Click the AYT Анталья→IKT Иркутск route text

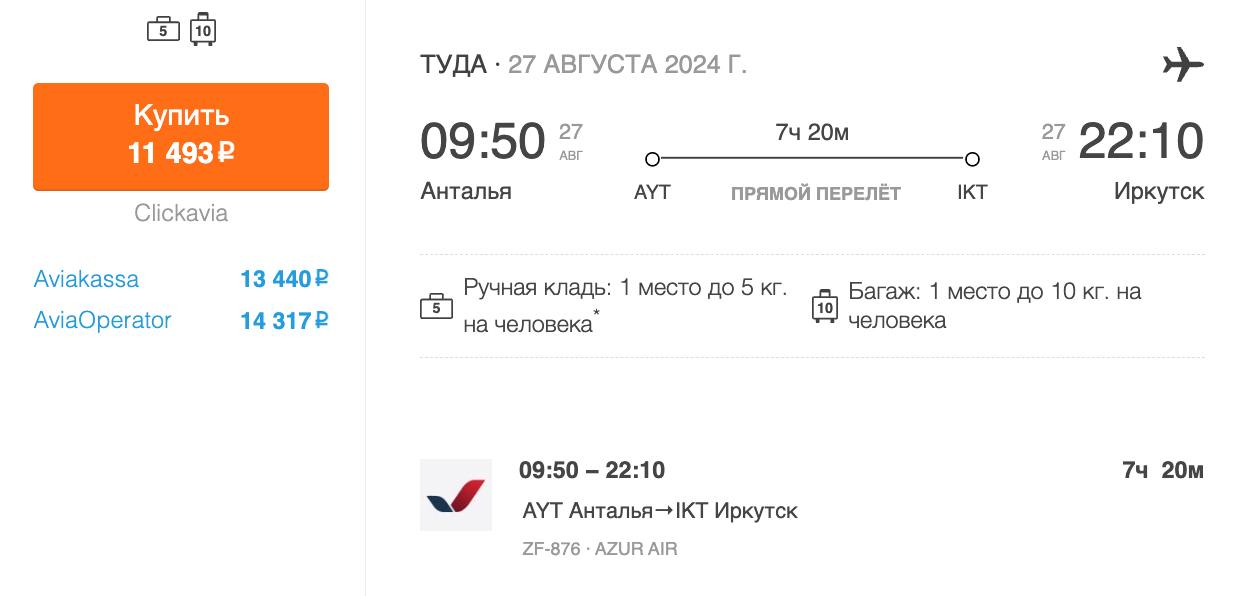(660, 511)
